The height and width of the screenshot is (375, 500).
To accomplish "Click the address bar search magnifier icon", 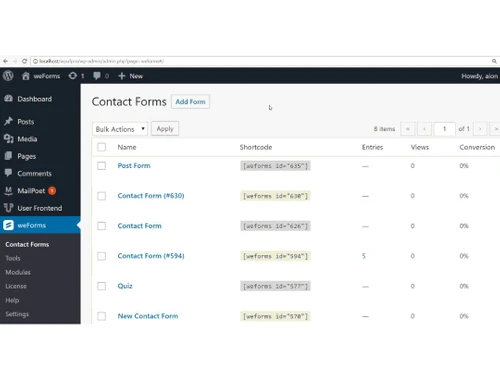I will pyautogui.click(x=494, y=61).
